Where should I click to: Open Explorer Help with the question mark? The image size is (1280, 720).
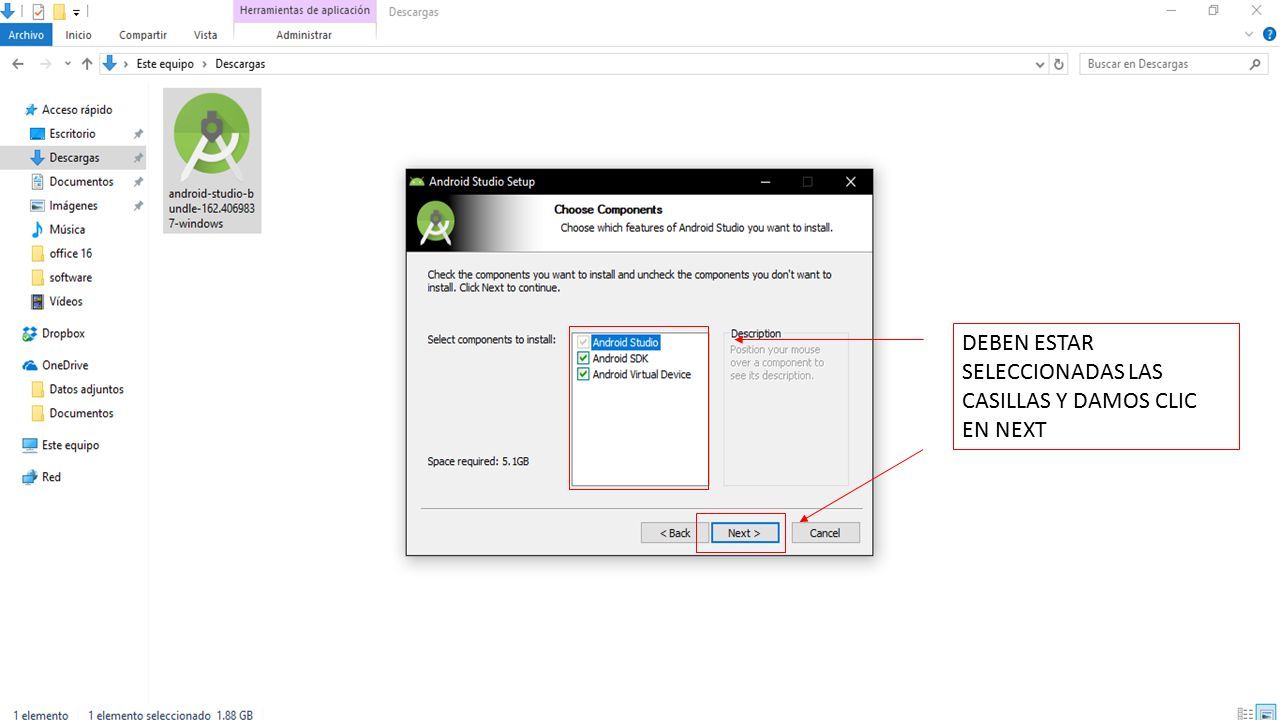(1268, 35)
